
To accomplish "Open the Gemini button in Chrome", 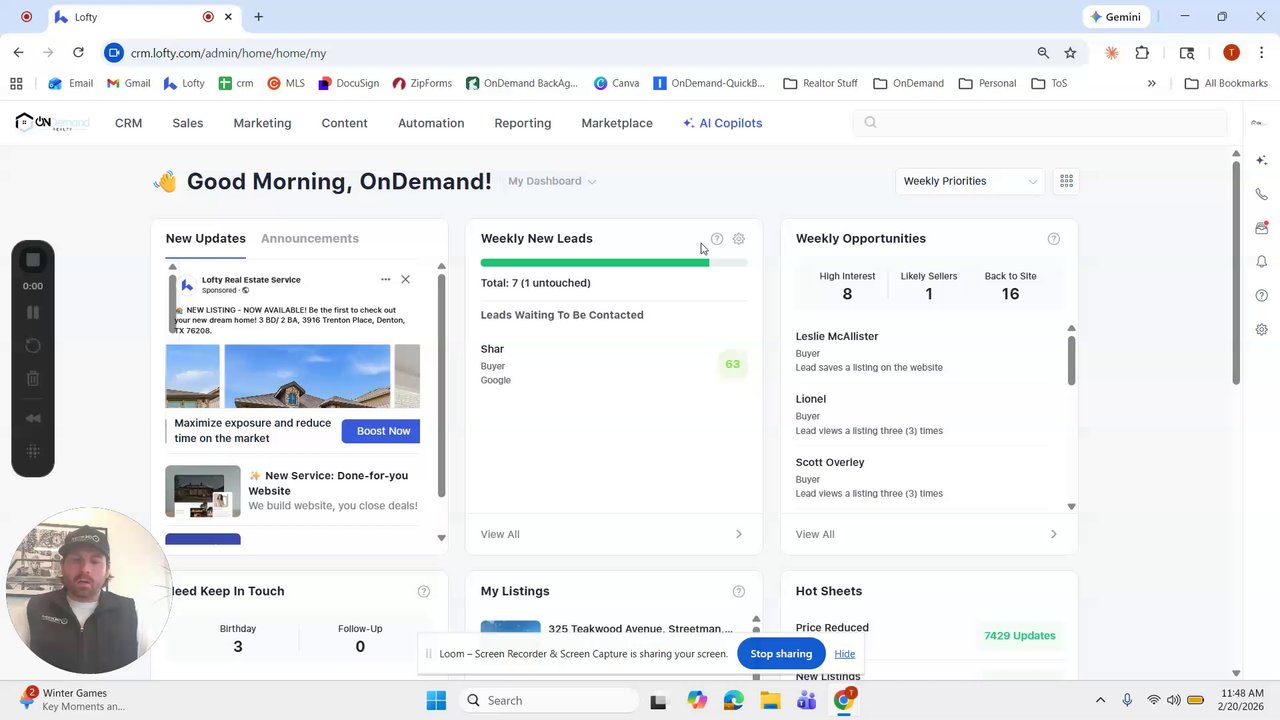I will click(1116, 17).
